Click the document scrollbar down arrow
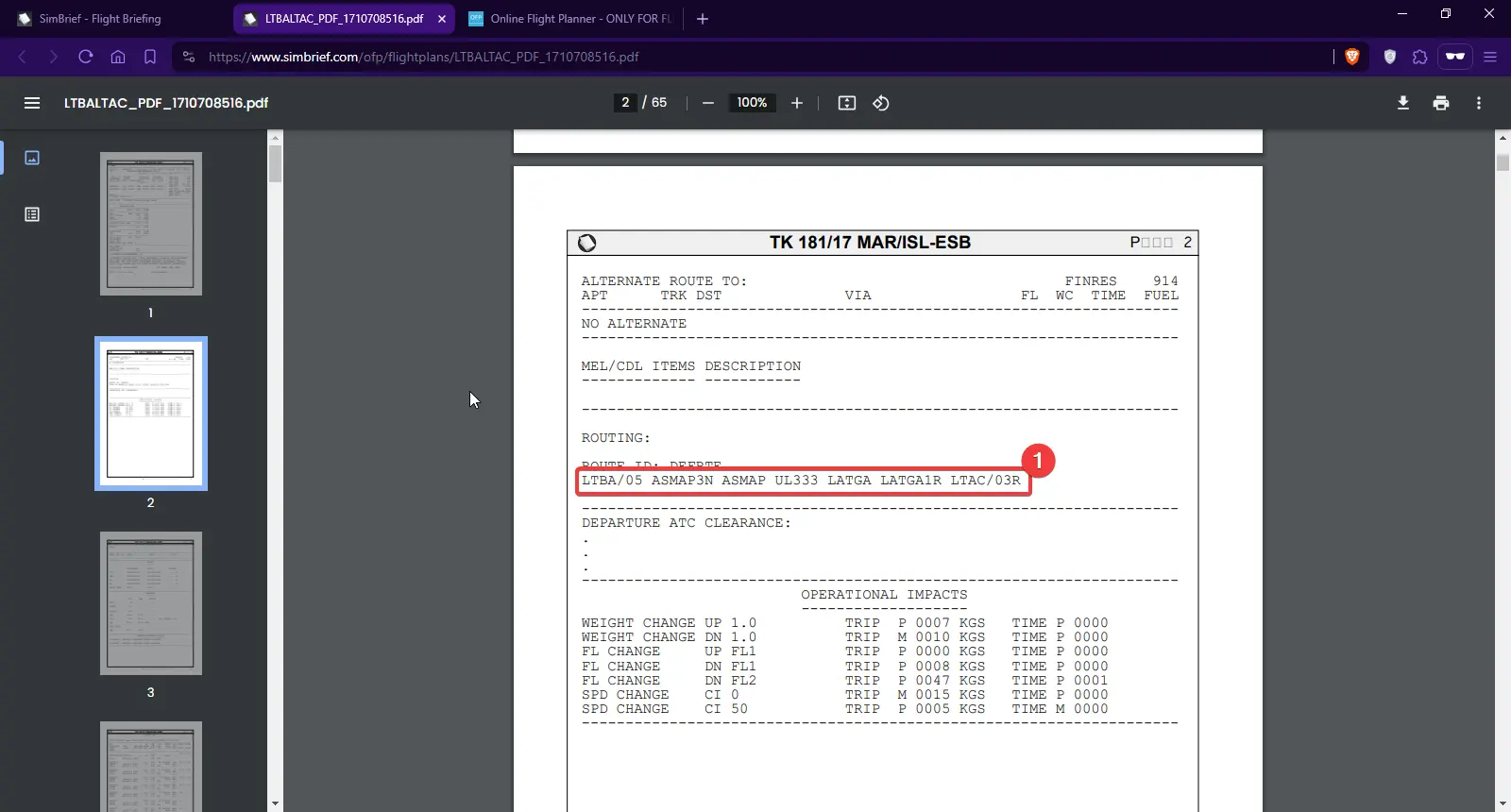Screen dimensions: 1511x812 pyautogui.click(x=1503, y=804)
